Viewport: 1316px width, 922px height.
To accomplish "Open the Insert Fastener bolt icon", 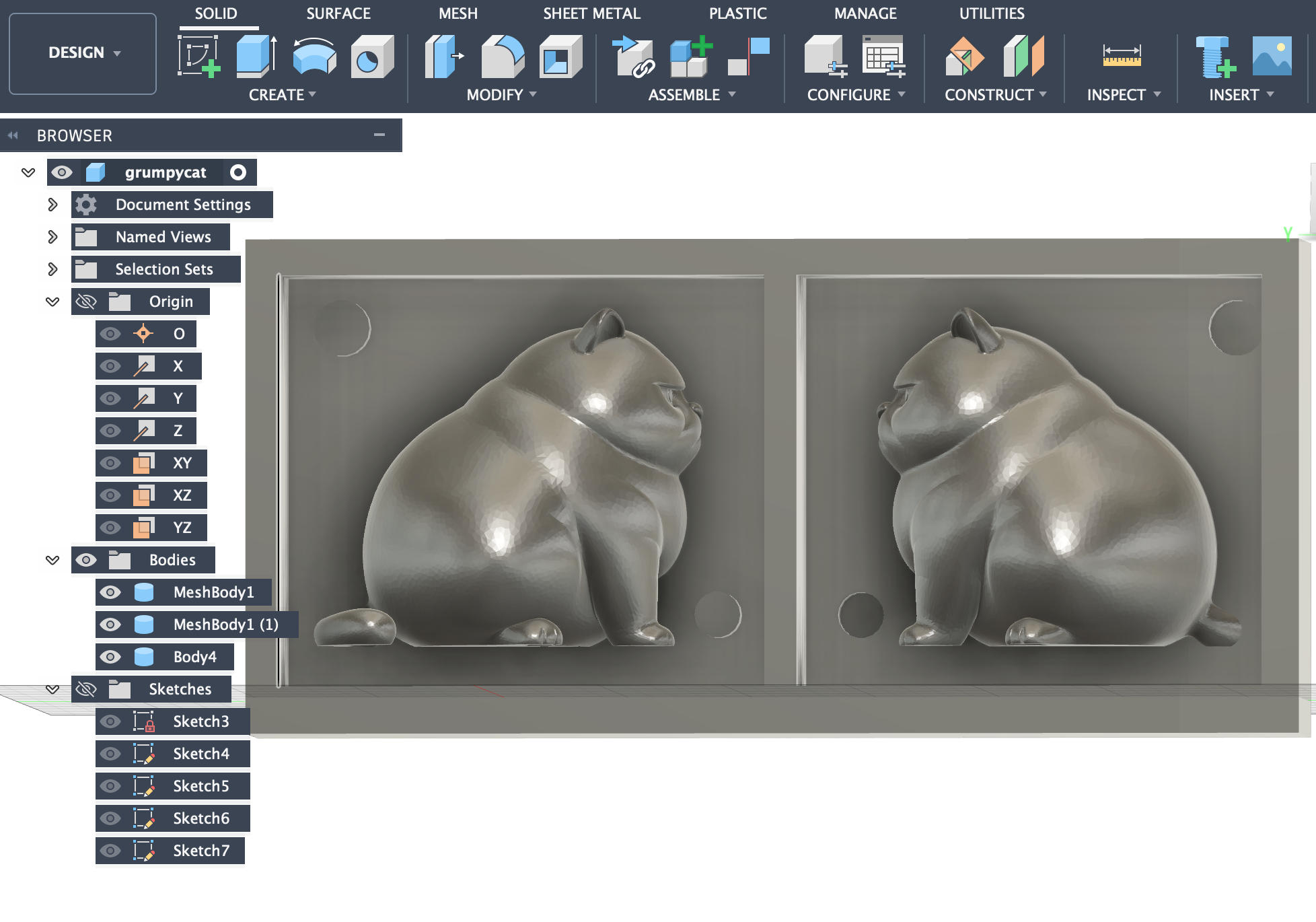I will [x=1215, y=57].
